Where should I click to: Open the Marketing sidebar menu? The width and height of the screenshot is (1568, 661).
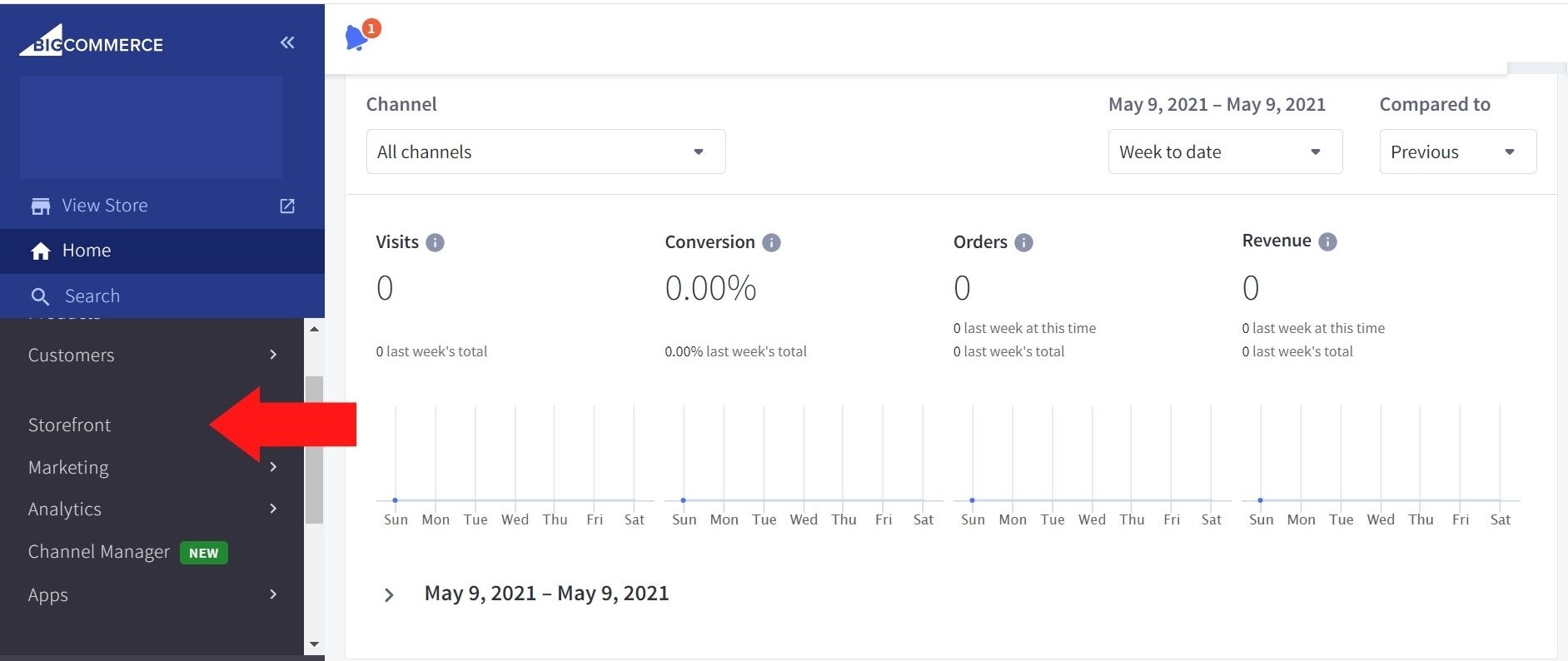69,467
